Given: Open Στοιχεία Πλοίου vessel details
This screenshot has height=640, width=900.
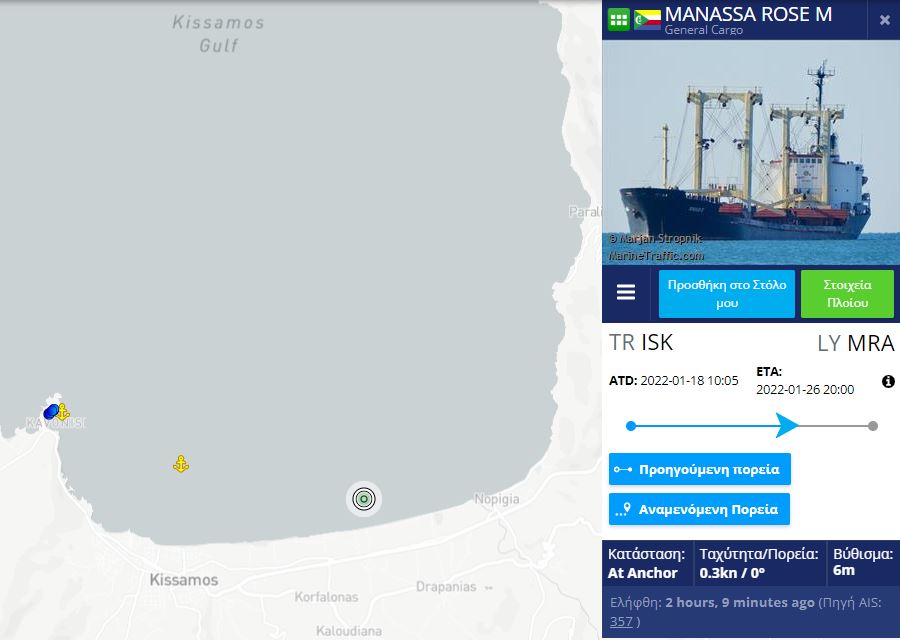Looking at the screenshot, I should pos(847,294).
